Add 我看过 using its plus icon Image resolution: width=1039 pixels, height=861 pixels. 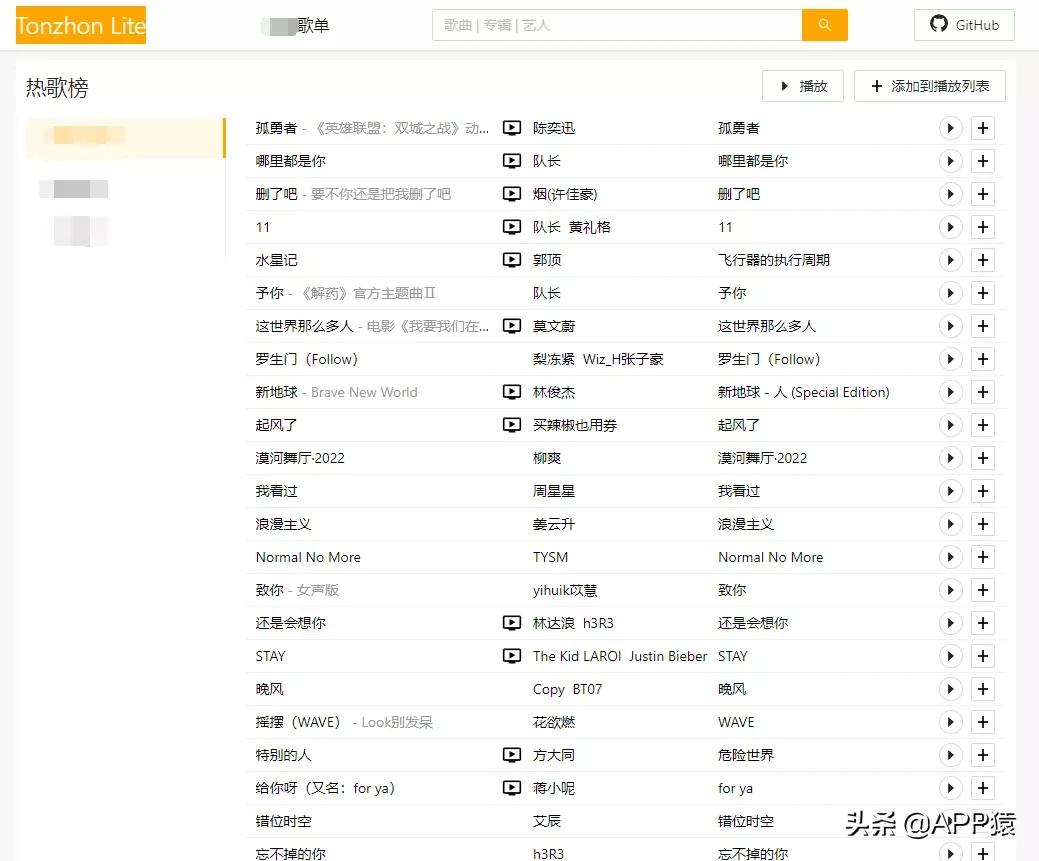click(x=982, y=491)
